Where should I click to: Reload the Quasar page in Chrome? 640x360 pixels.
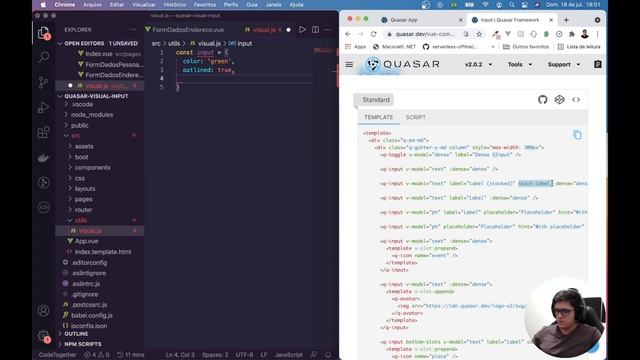(373, 34)
